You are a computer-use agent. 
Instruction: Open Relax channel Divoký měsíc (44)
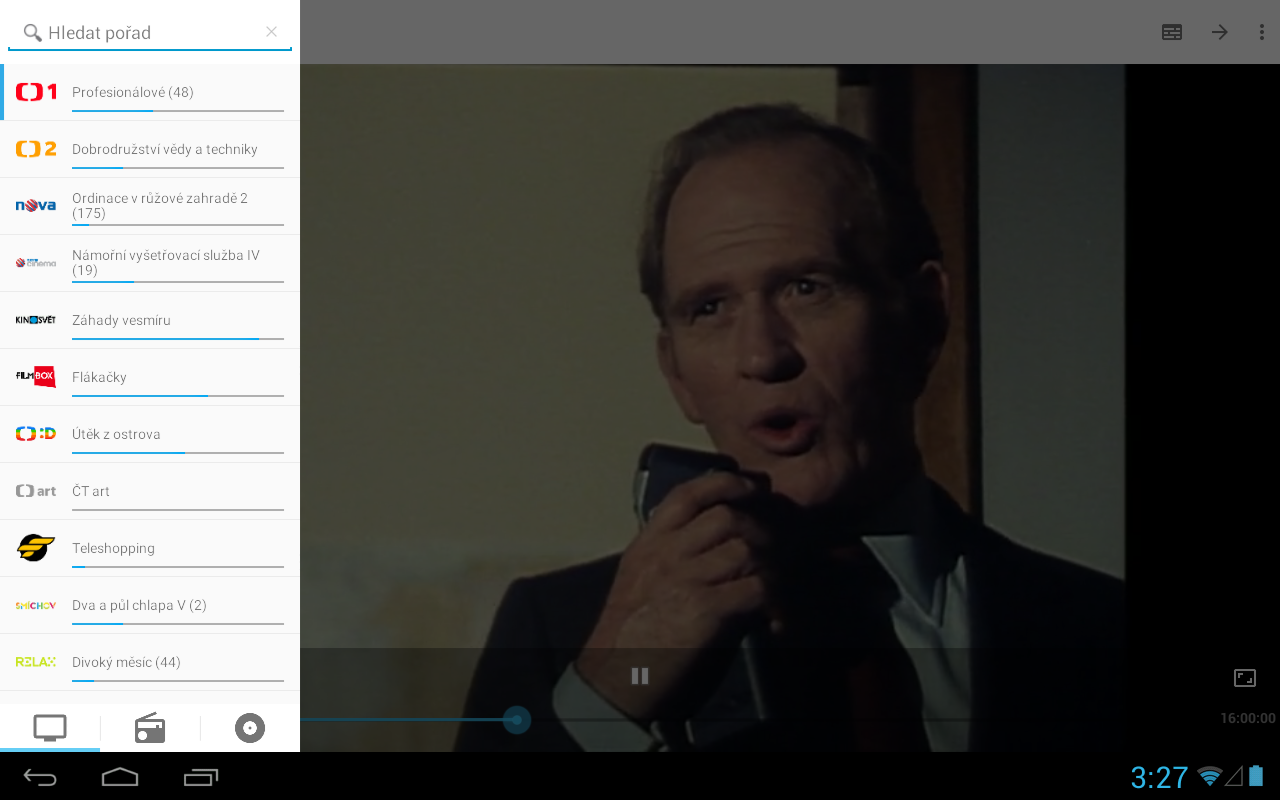point(150,662)
